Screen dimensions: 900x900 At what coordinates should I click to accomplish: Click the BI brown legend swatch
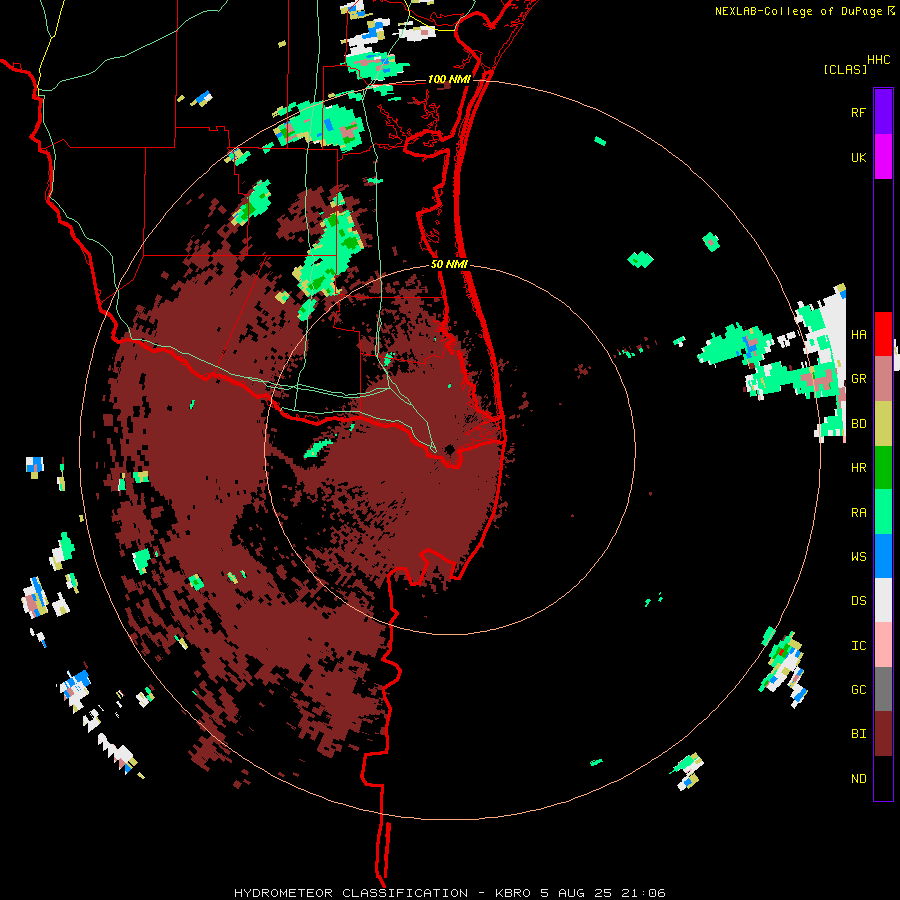click(x=883, y=734)
